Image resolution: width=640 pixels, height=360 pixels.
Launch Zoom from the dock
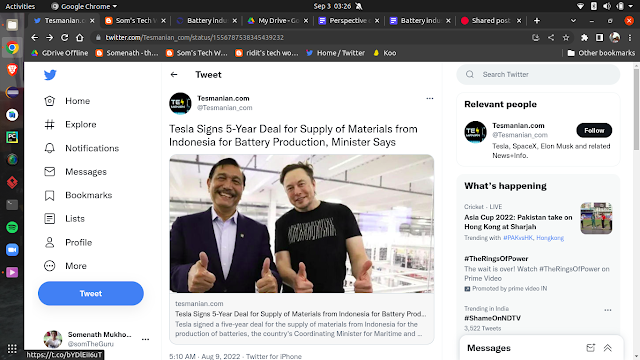pos(12,250)
